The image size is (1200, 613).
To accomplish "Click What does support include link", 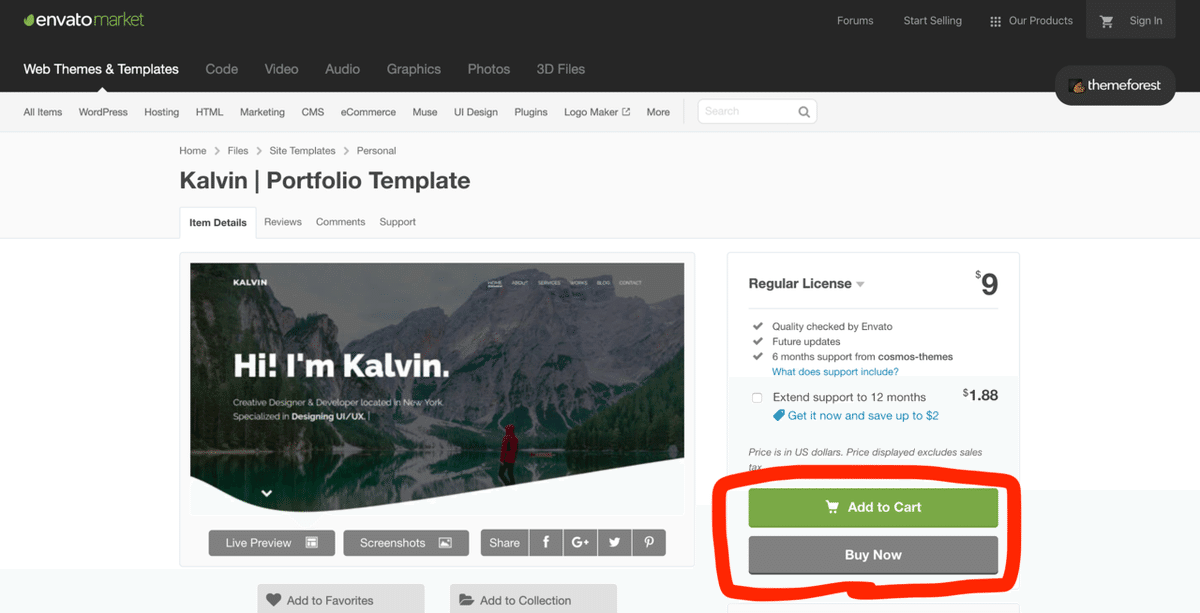I will (x=835, y=372).
